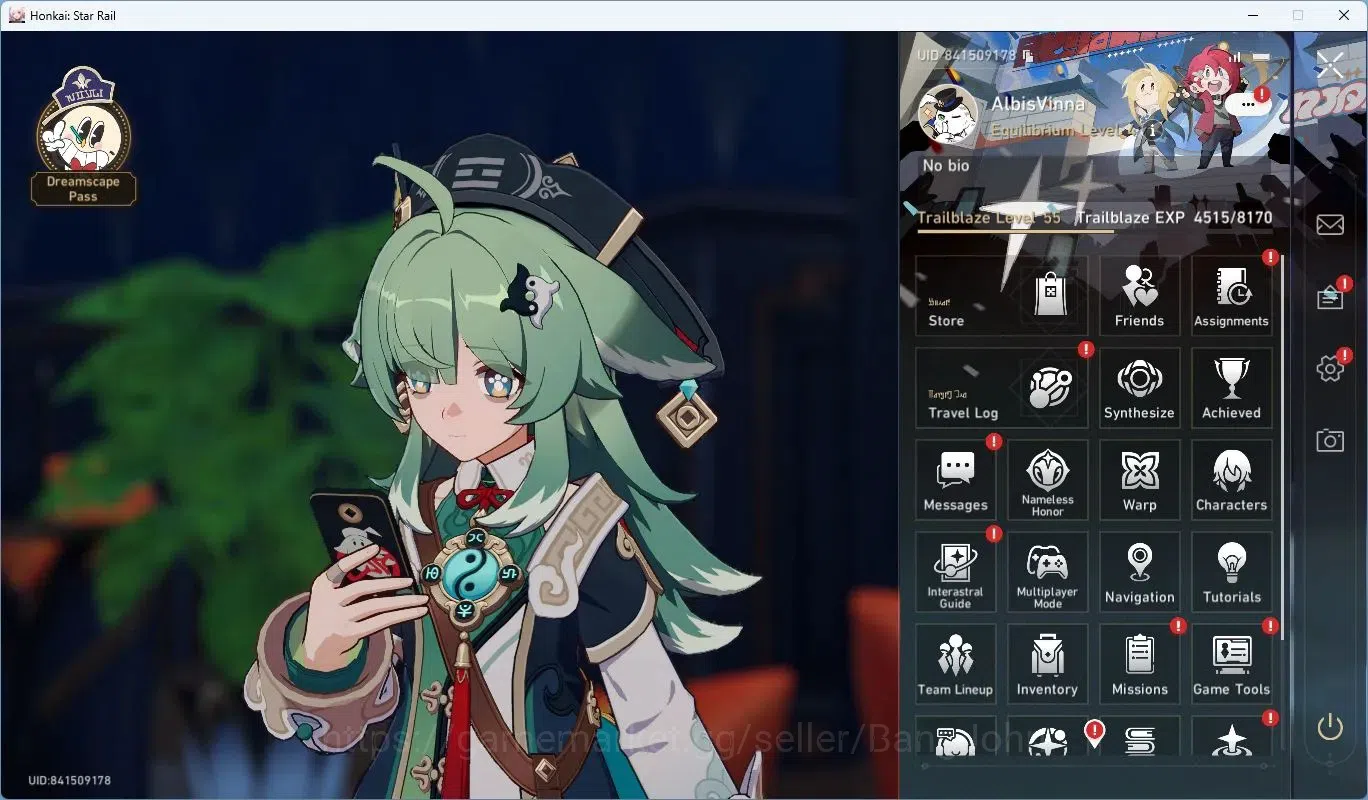Click the power logout icon

click(x=1330, y=727)
